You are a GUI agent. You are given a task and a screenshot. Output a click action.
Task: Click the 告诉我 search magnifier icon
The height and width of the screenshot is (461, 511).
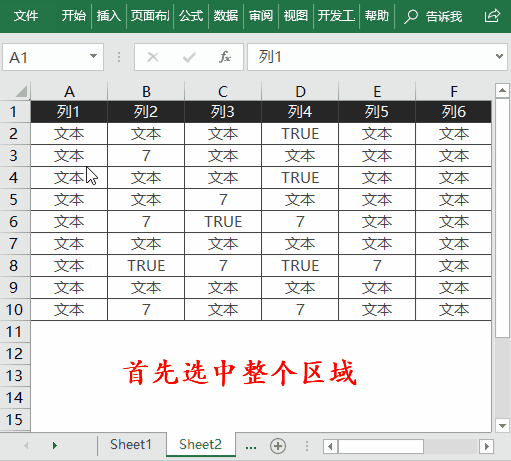click(411, 16)
